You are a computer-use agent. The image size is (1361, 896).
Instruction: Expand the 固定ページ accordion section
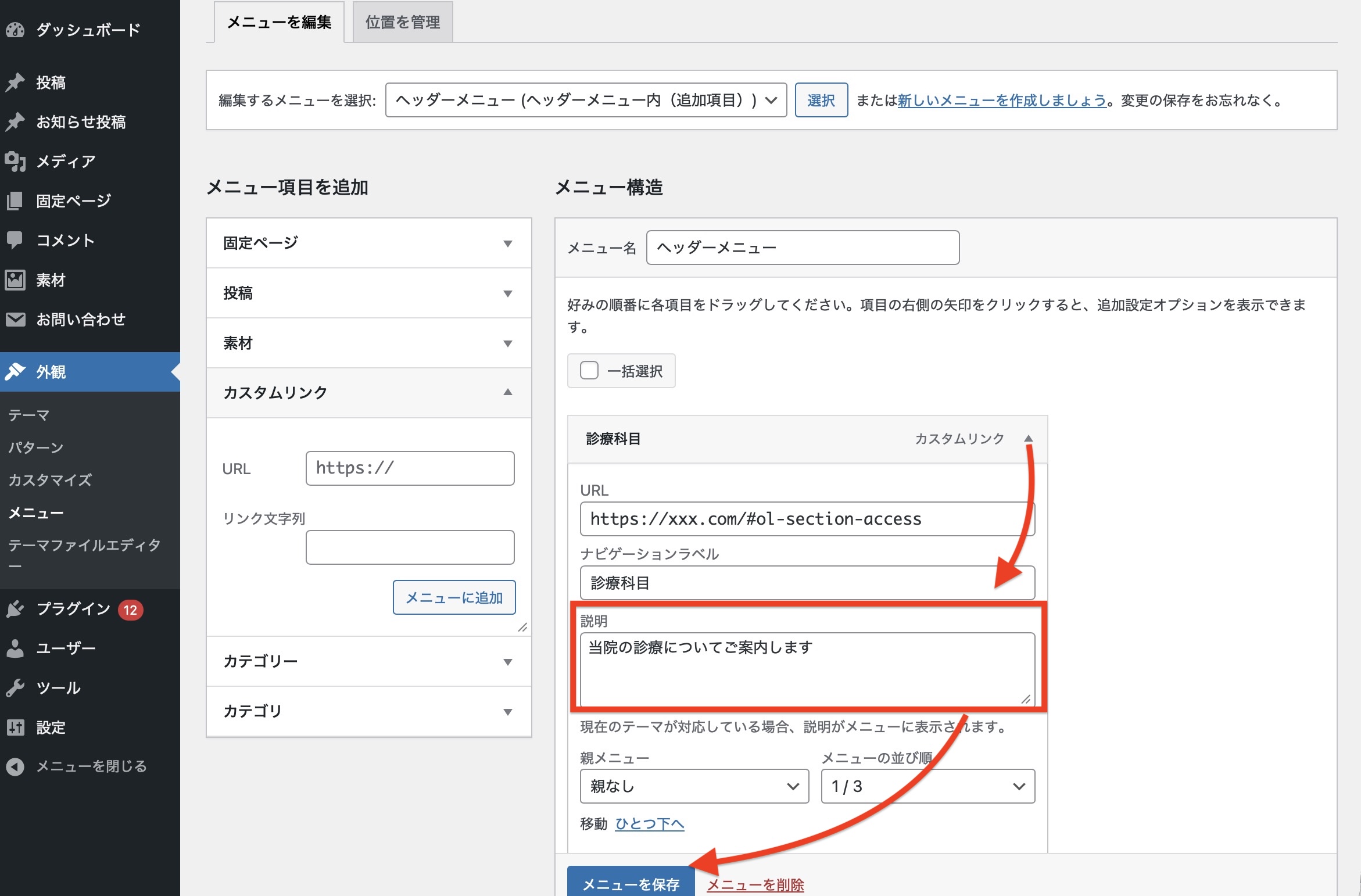(368, 243)
